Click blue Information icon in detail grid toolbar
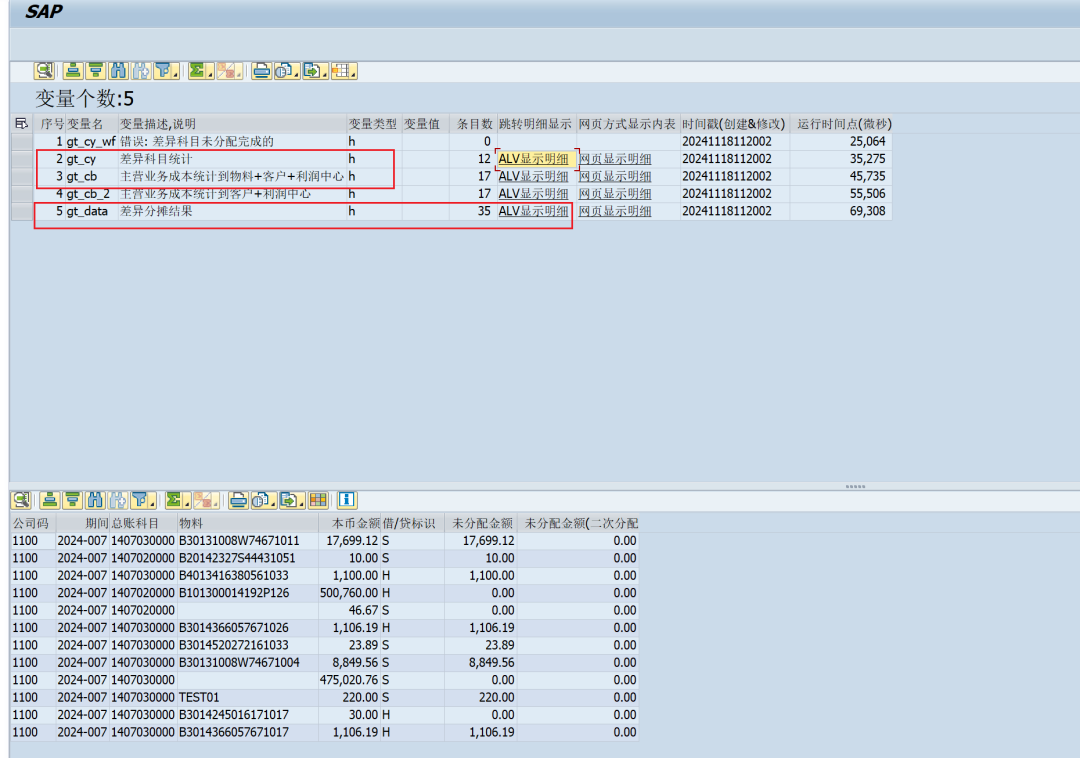1080x758 pixels. coord(346,500)
